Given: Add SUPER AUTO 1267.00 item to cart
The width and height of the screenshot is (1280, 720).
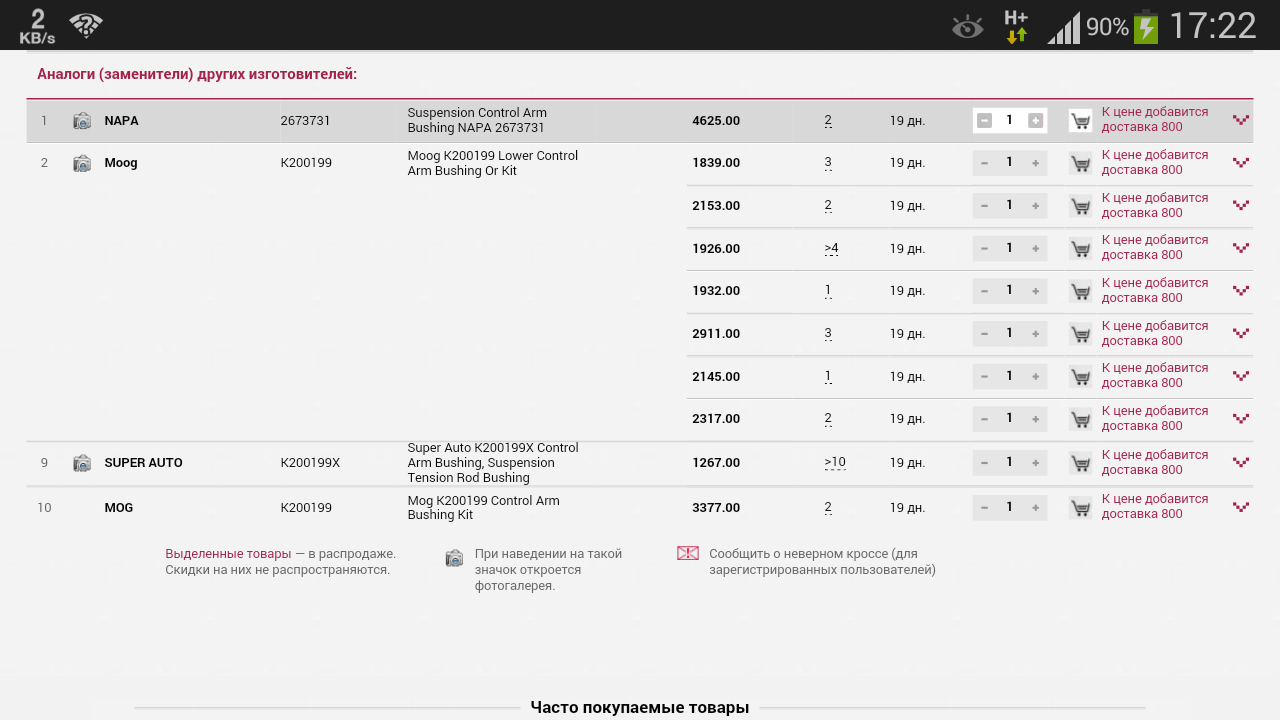Looking at the screenshot, I should pos(1080,463).
